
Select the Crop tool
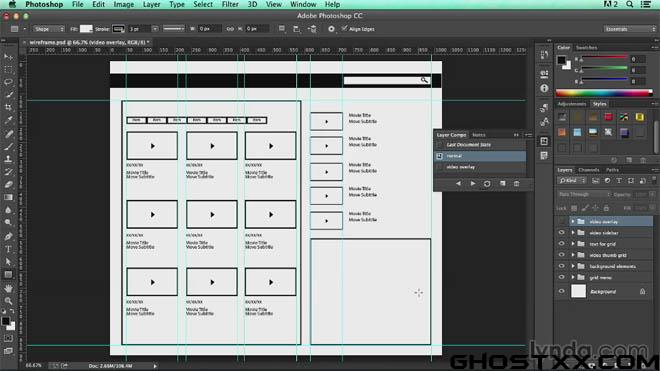pyautogui.click(x=8, y=107)
